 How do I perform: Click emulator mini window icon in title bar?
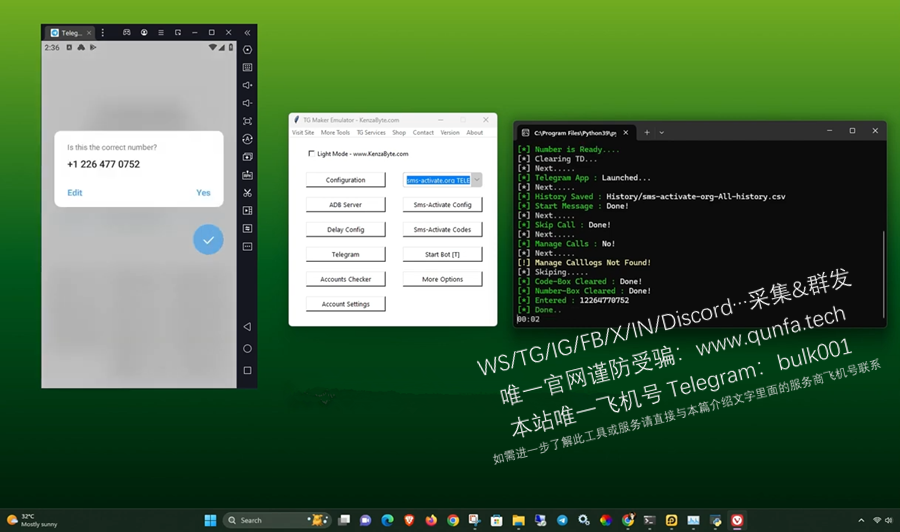tap(178, 33)
